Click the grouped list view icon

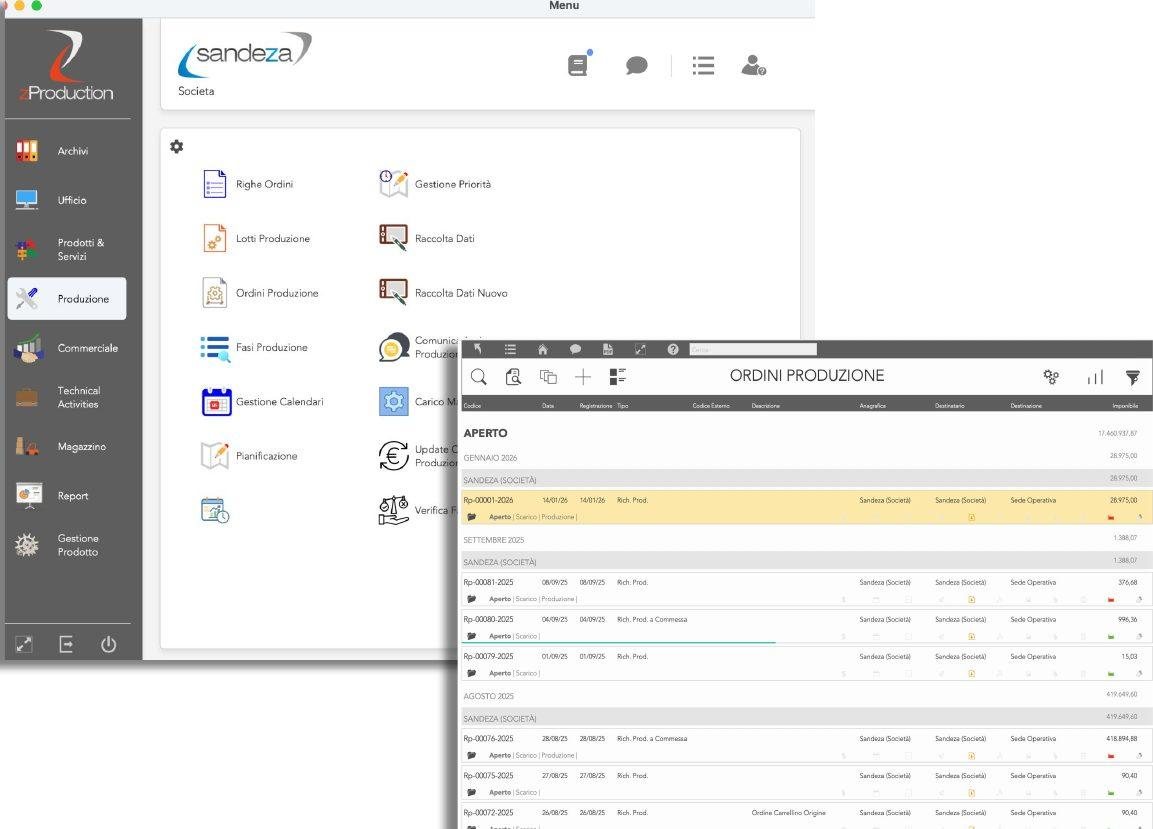618,377
